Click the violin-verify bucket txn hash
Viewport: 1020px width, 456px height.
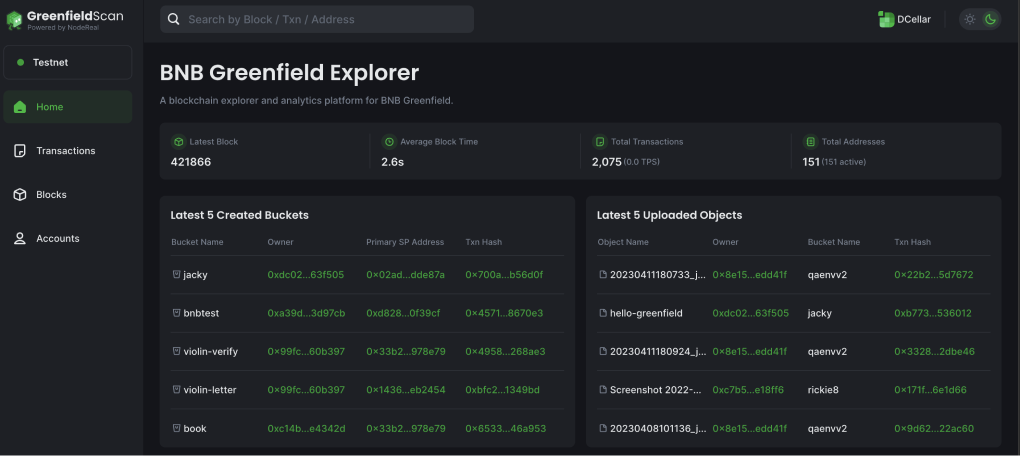click(504, 351)
